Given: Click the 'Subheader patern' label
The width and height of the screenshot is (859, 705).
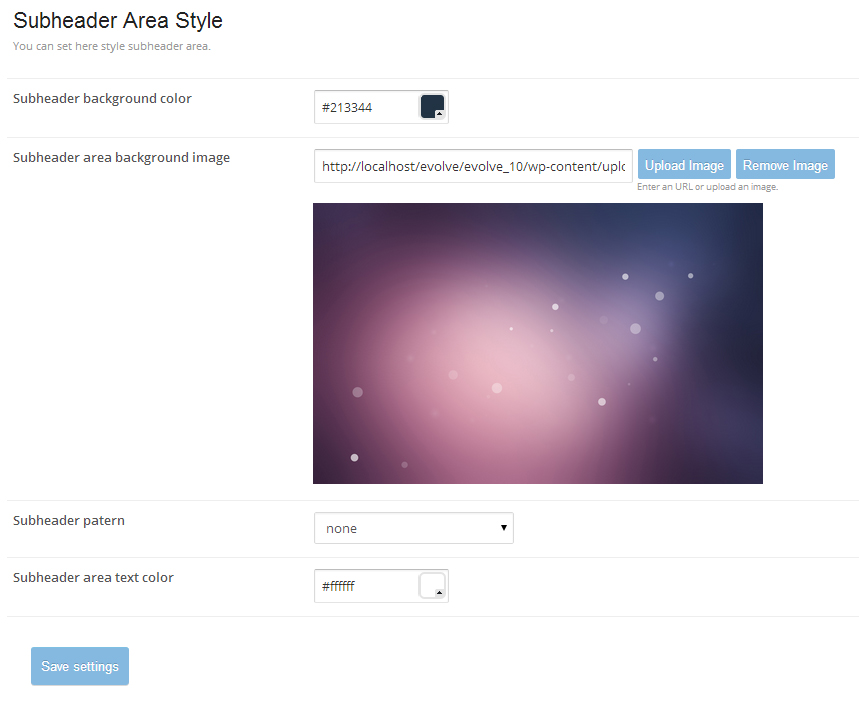Looking at the screenshot, I should click(69, 520).
